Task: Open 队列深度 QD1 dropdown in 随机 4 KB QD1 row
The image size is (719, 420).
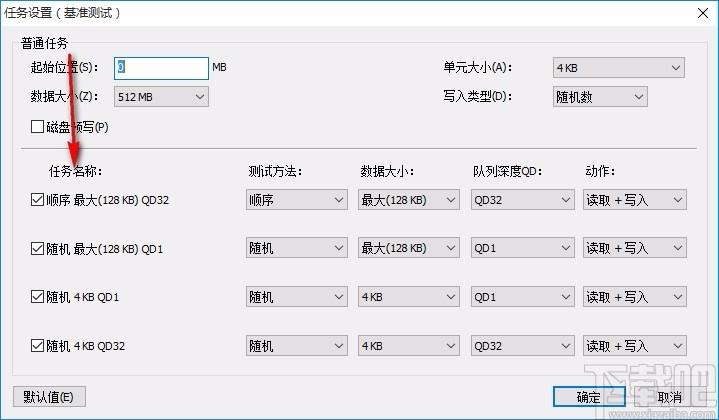Action: 522,297
